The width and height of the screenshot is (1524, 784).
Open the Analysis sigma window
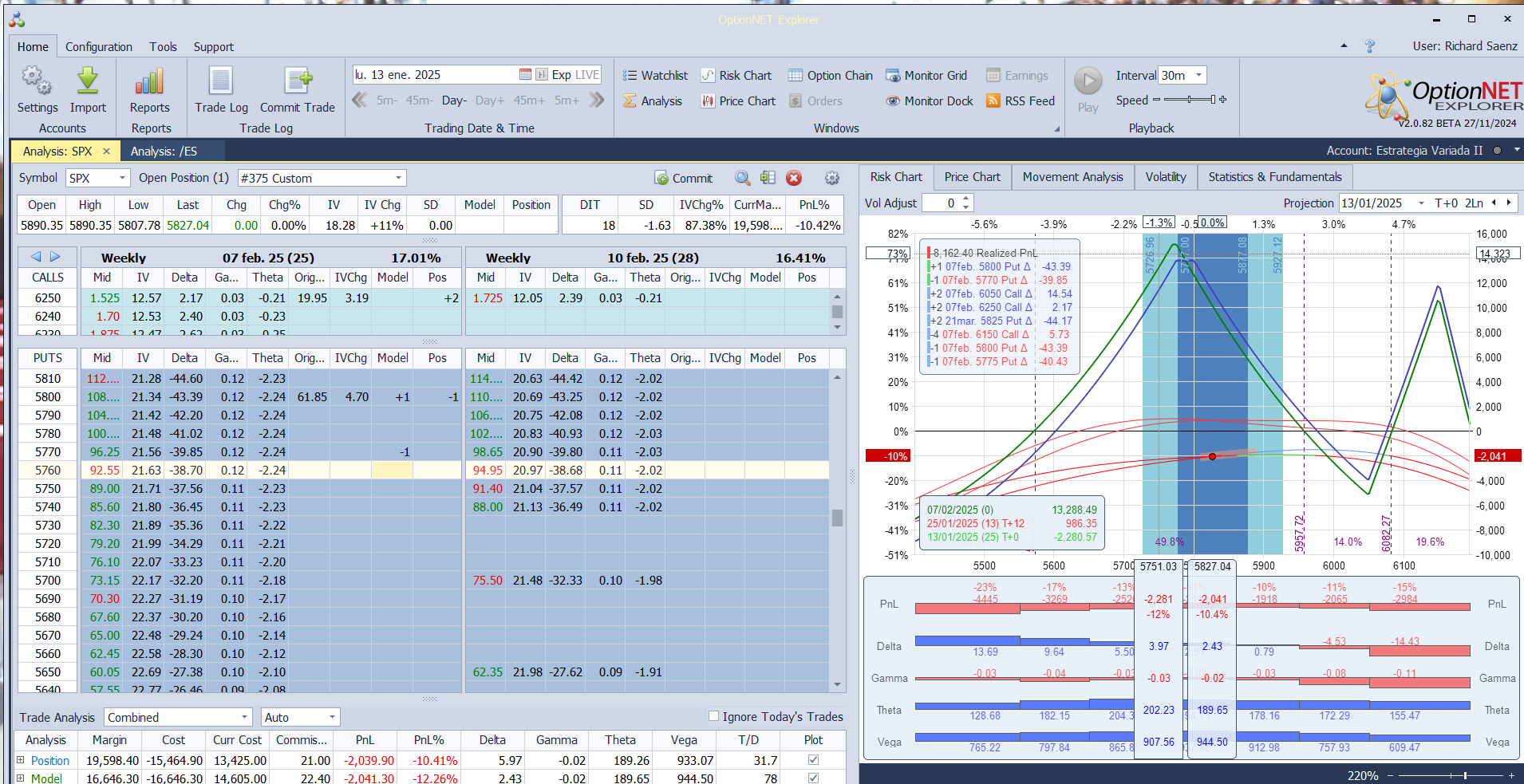[x=653, y=101]
